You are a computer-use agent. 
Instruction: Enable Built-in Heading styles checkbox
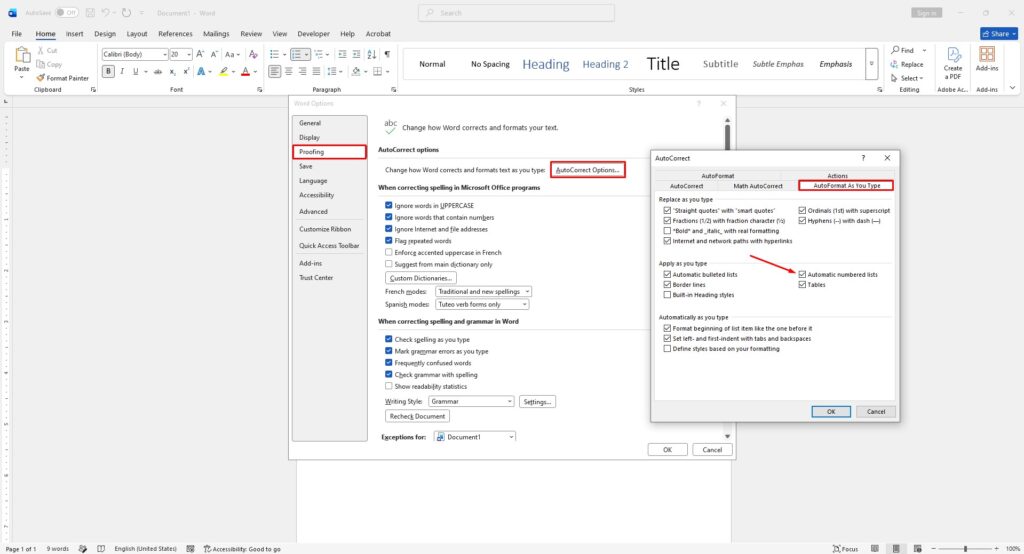pyautogui.click(x=667, y=295)
